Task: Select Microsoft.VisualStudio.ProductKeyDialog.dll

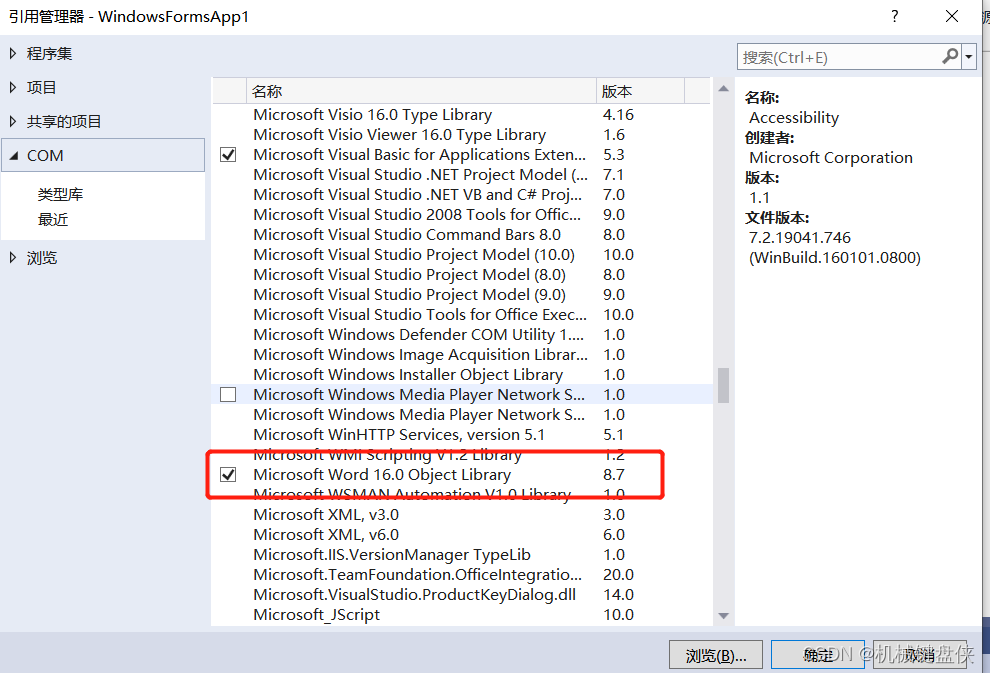Action: [462, 595]
